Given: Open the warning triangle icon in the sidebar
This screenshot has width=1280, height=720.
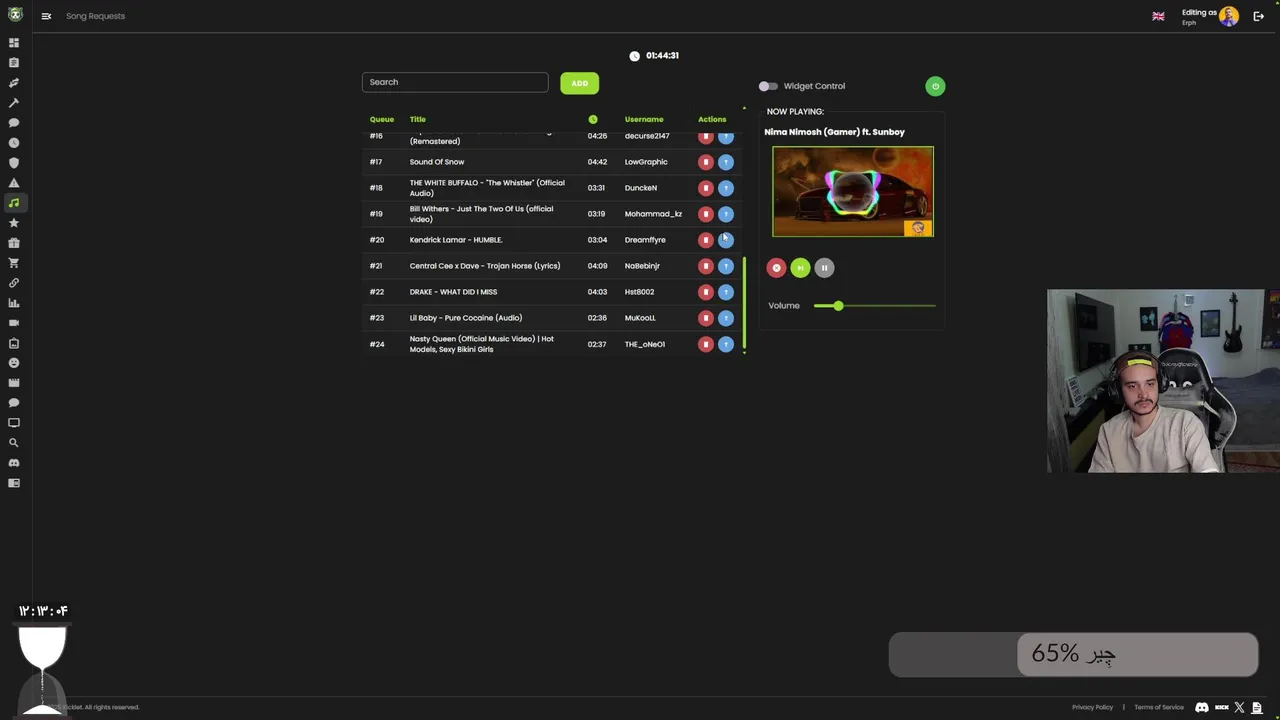Looking at the screenshot, I should 14,183.
